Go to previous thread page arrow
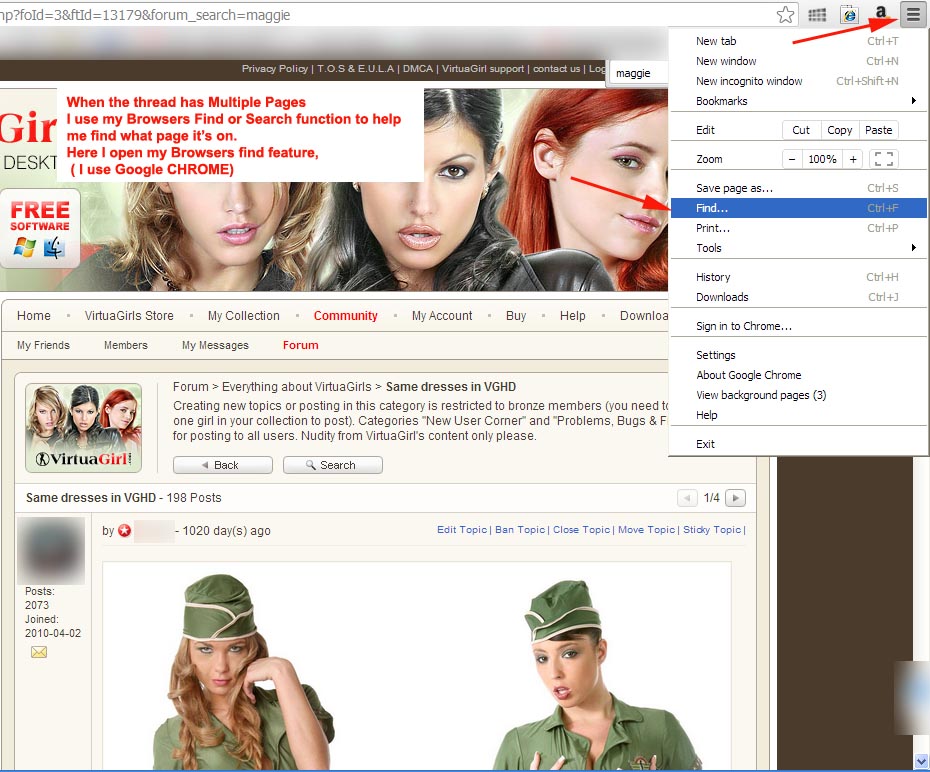Viewport: 930px width, 772px height. [x=688, y=498]
